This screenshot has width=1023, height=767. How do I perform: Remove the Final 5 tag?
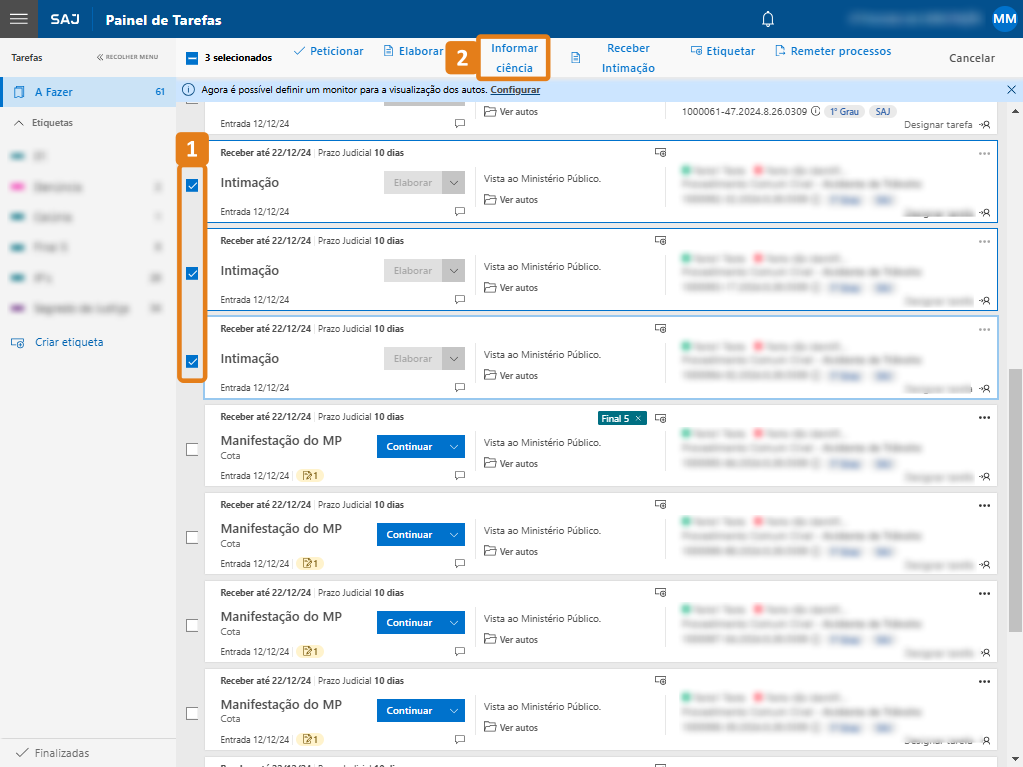point(639,418)
